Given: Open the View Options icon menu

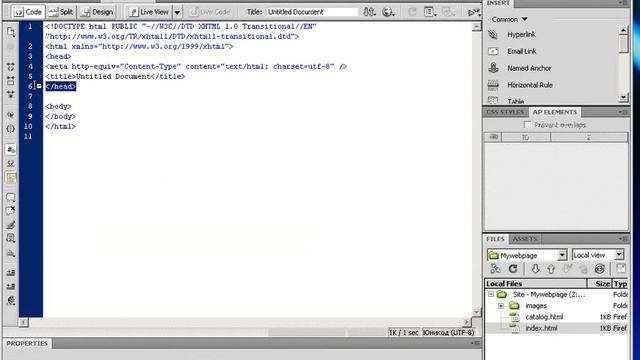Looking at the screenshot, I should pos(430,12).
